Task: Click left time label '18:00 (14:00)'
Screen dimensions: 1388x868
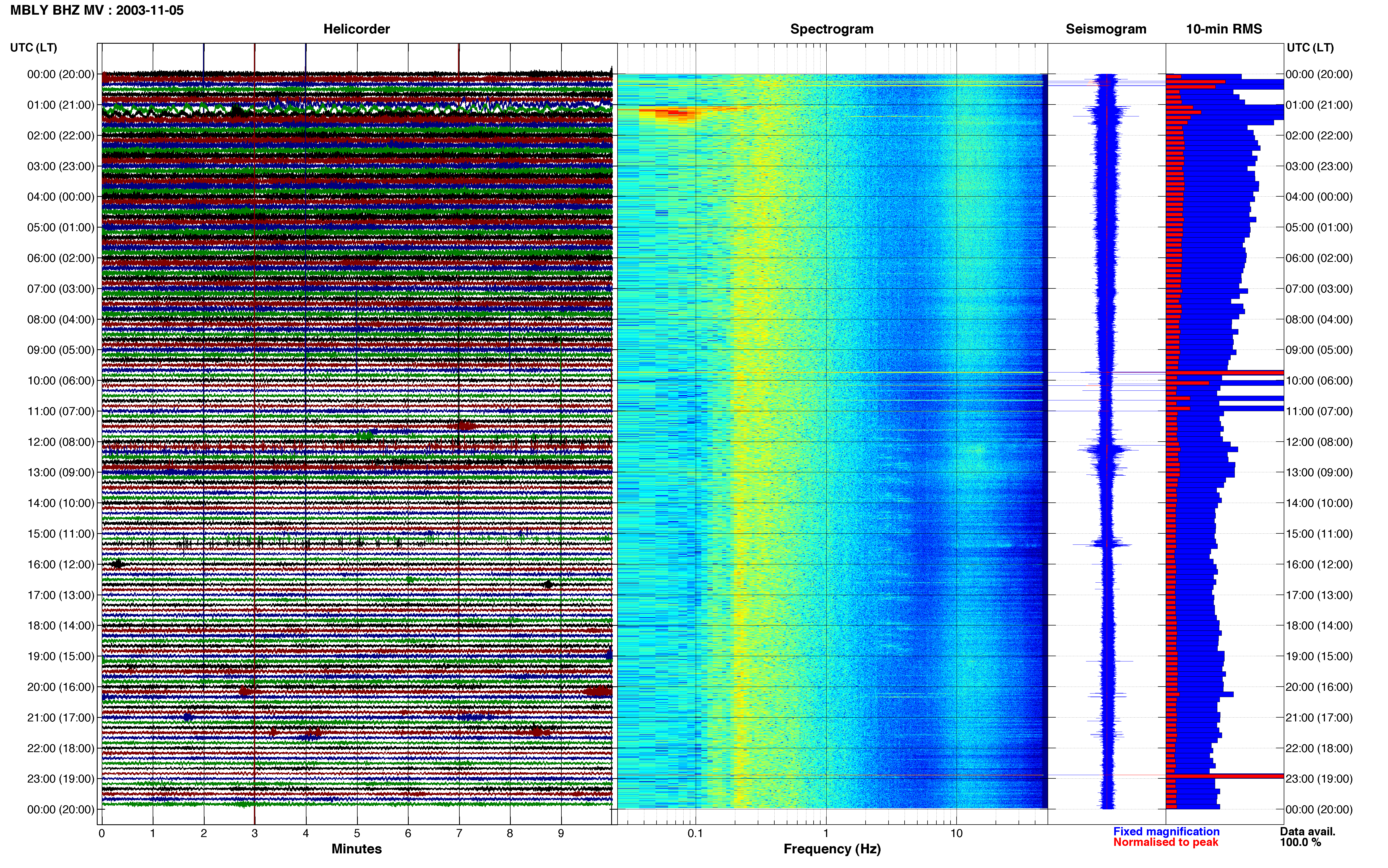Action: (61, 626)
